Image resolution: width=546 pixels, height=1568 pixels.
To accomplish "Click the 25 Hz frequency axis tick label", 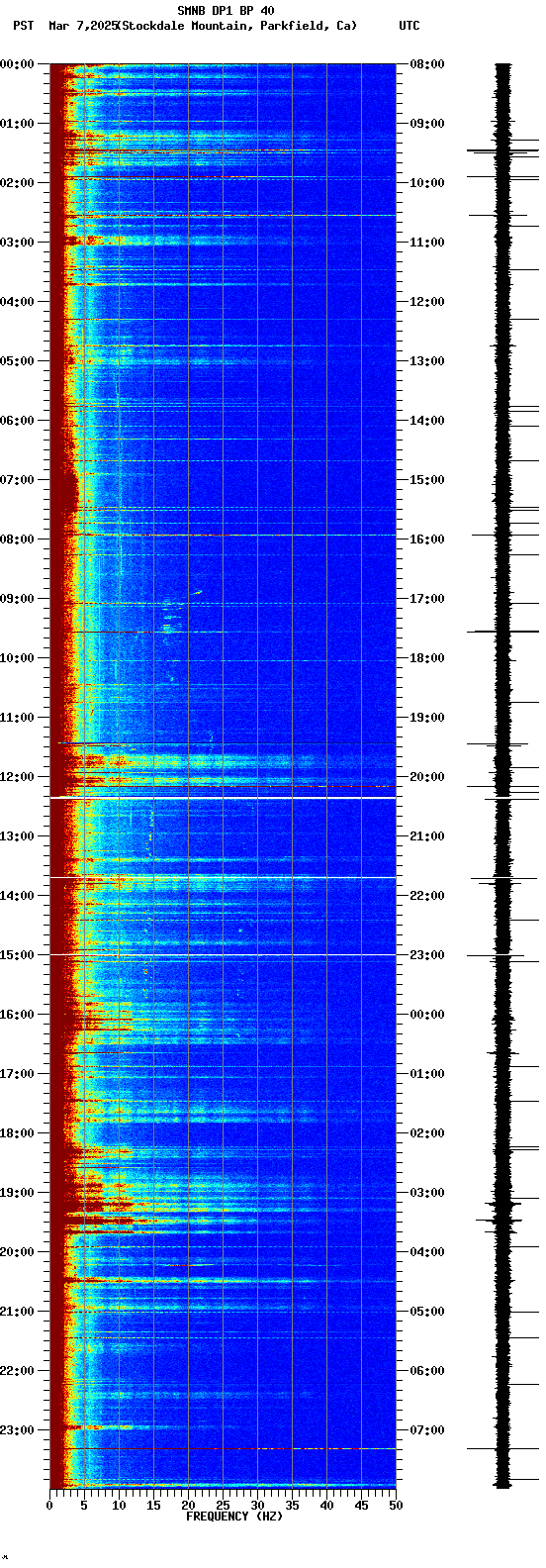I will pos(223,1506).
